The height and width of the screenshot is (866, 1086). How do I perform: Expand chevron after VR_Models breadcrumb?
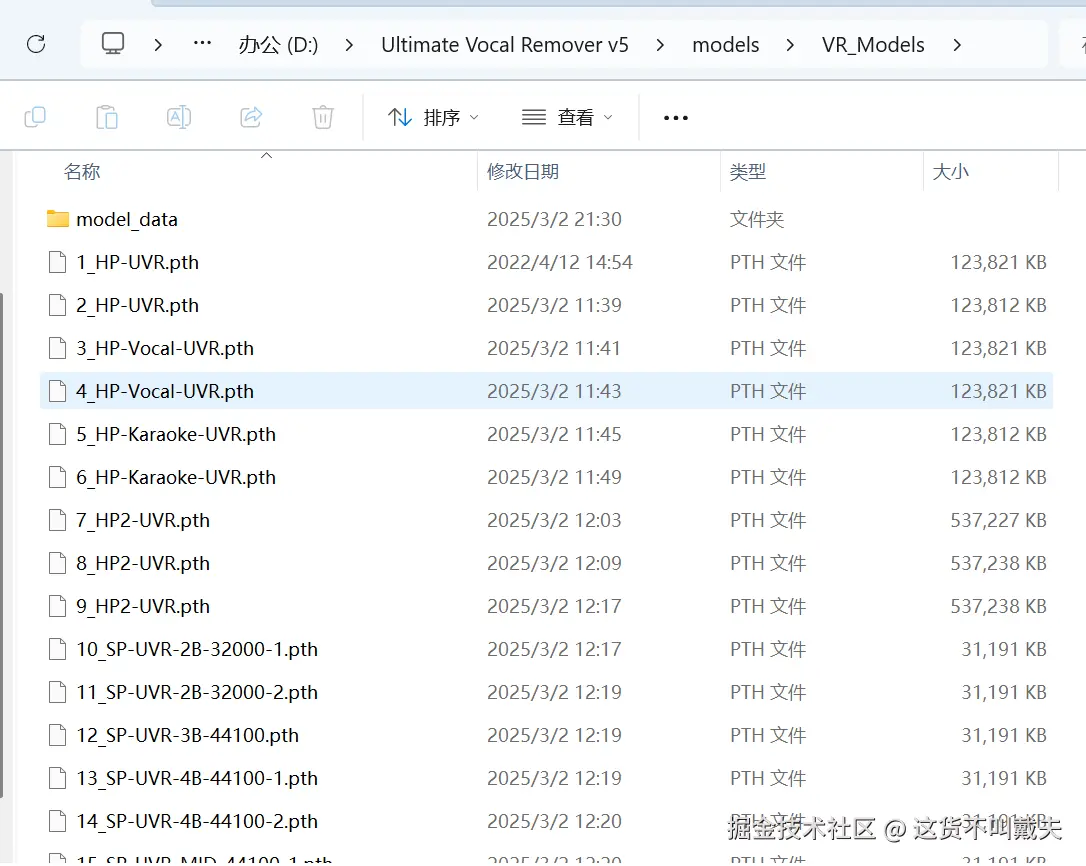click(957, 45)
